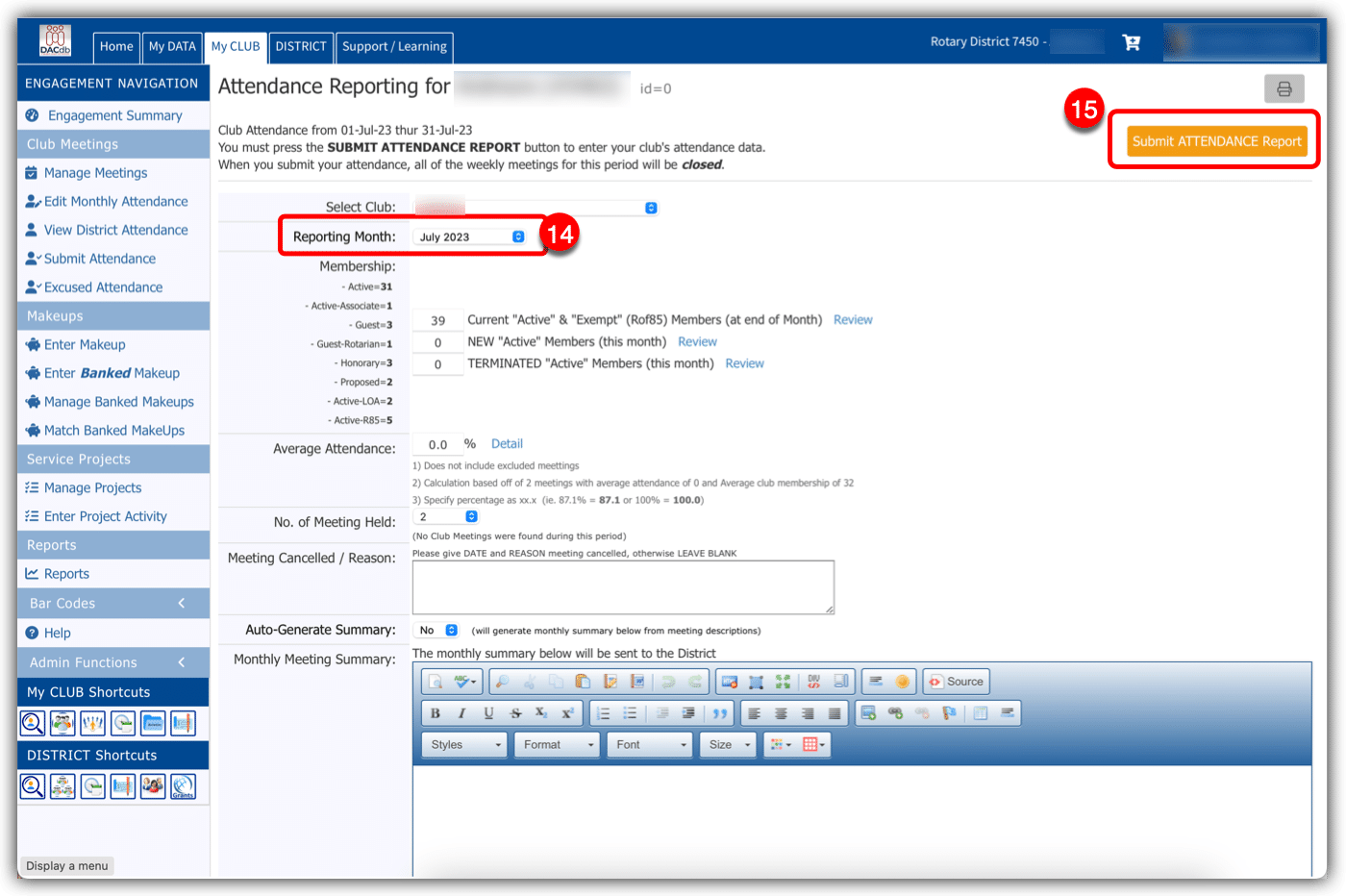
Task: Open Average Attendance Detail link
Action: click(507, 444)
